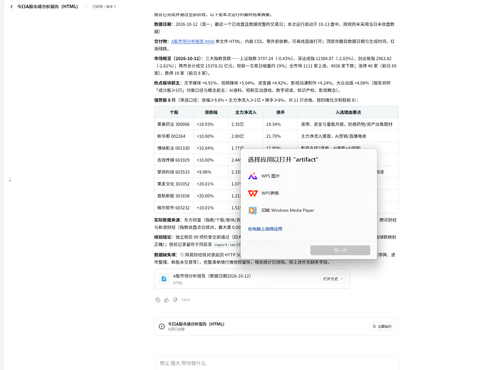This screenshot has width=500, height=370.
Task: Open the A股市场分析报告 (数据日期2026-10-12) file card
Action: (252, 279)
